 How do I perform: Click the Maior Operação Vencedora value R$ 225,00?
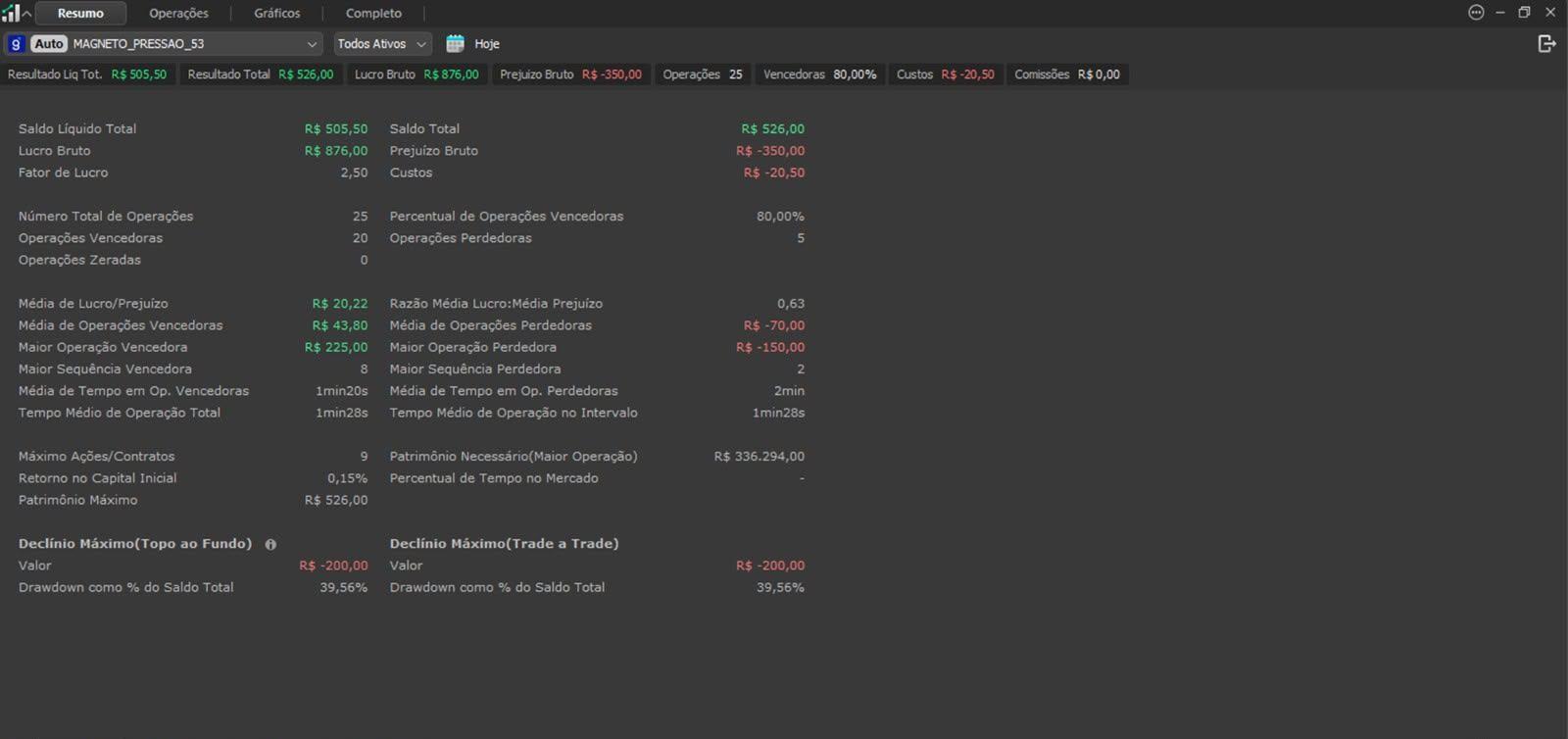(x=336, y=347)
